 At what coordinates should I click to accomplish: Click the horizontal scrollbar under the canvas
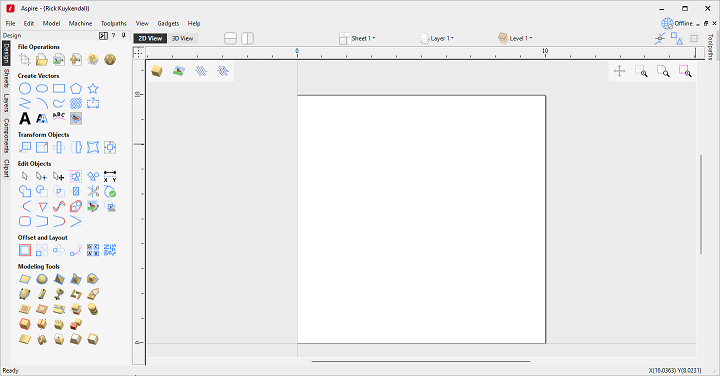coord(421,361)
